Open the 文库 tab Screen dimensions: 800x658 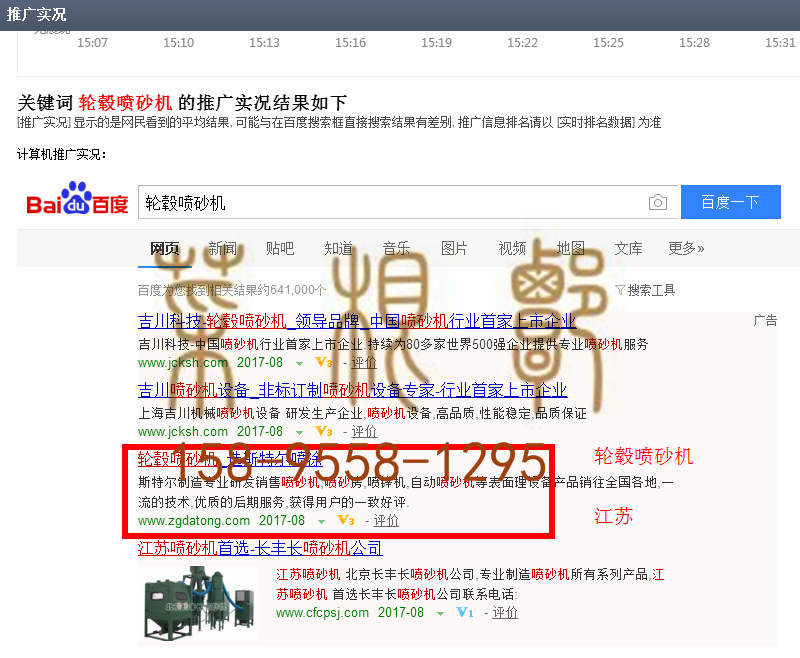click(x=628, y=248)
